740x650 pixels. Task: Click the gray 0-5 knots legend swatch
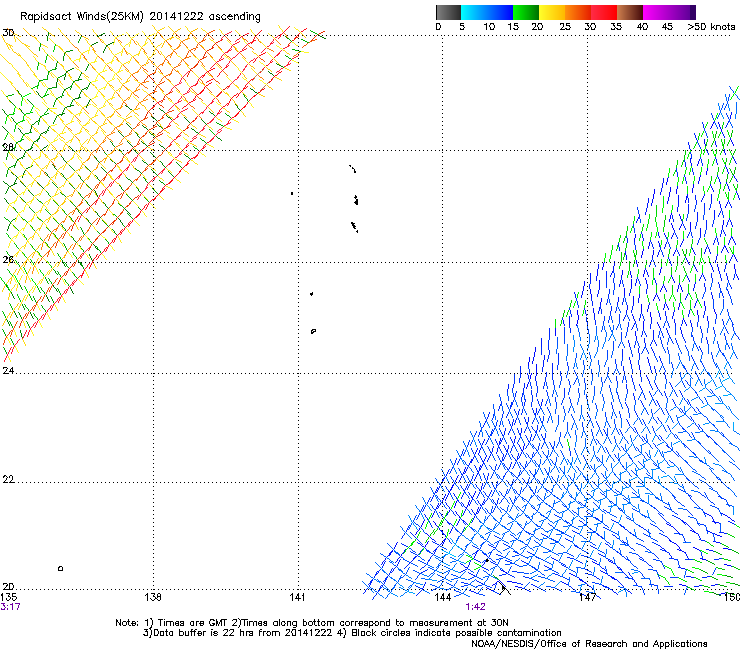448,12
